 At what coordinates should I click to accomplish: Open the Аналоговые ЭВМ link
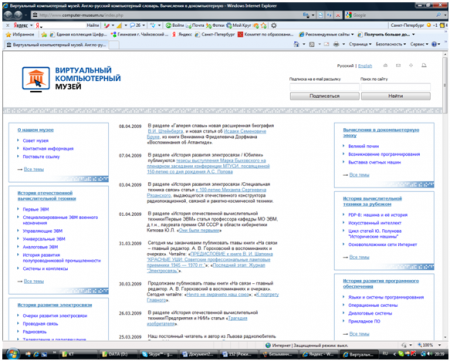click(x=40, y=247)
